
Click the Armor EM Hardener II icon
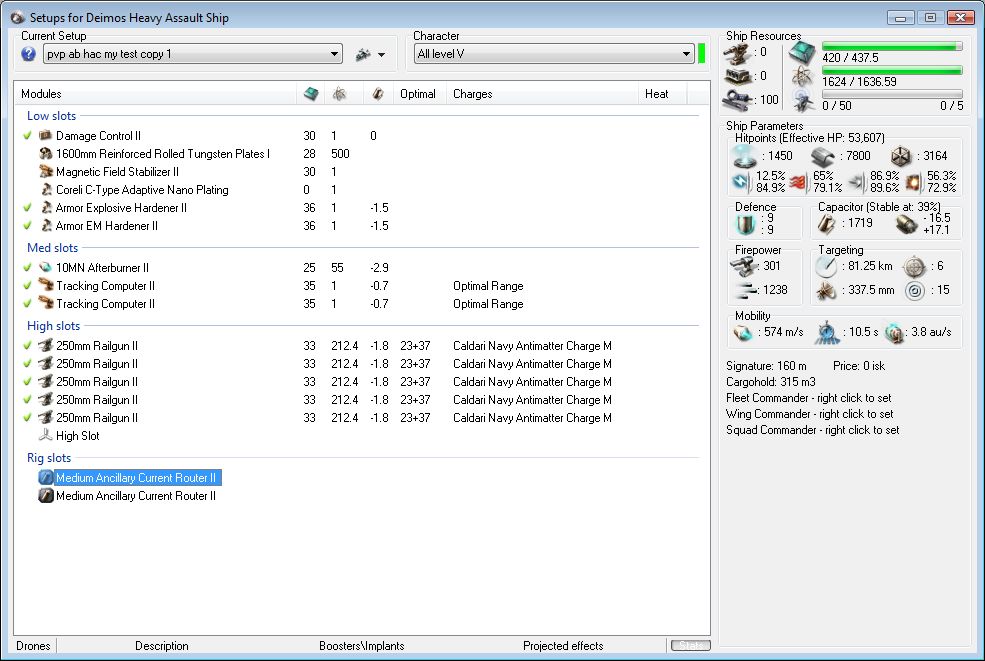click(46, 226)
